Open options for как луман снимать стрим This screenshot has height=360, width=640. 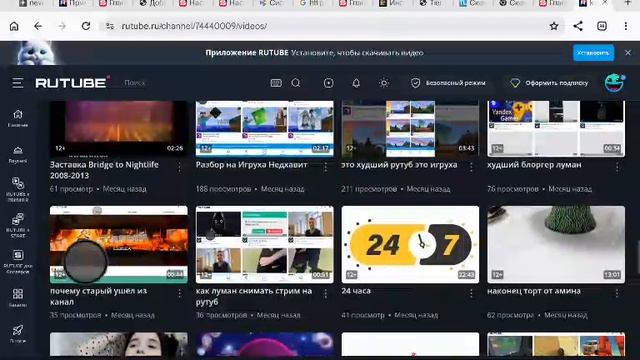(x=325, y=293)
